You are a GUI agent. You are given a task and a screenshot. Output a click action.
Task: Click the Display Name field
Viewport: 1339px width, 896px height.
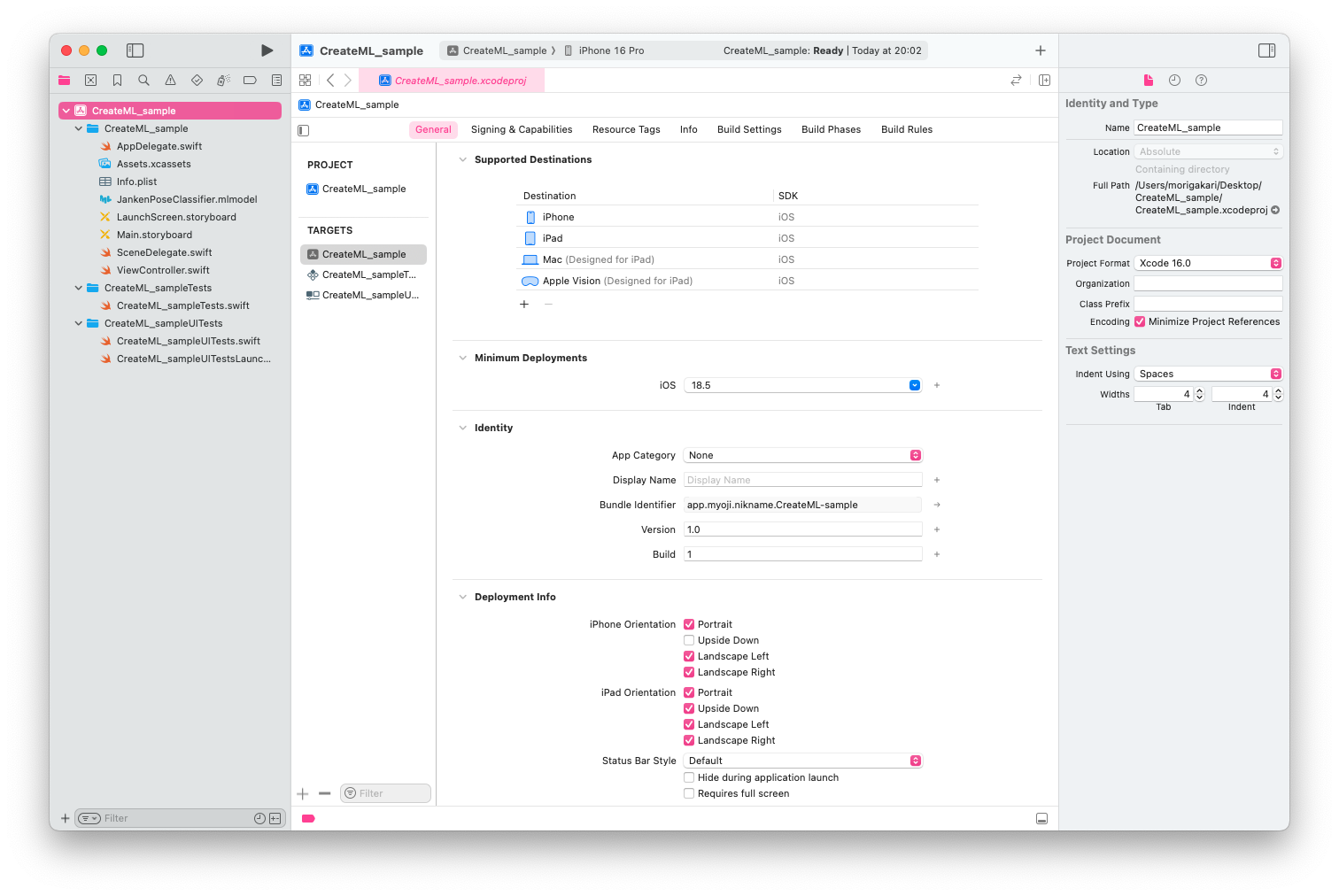tap(803, 480)
